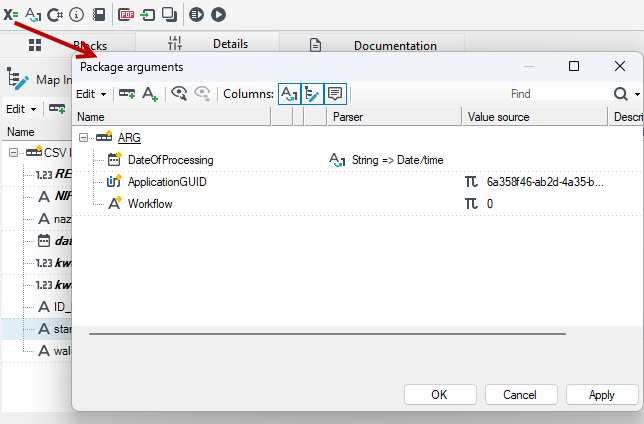Click the Map In tree-edit icon

pos(18,79)
